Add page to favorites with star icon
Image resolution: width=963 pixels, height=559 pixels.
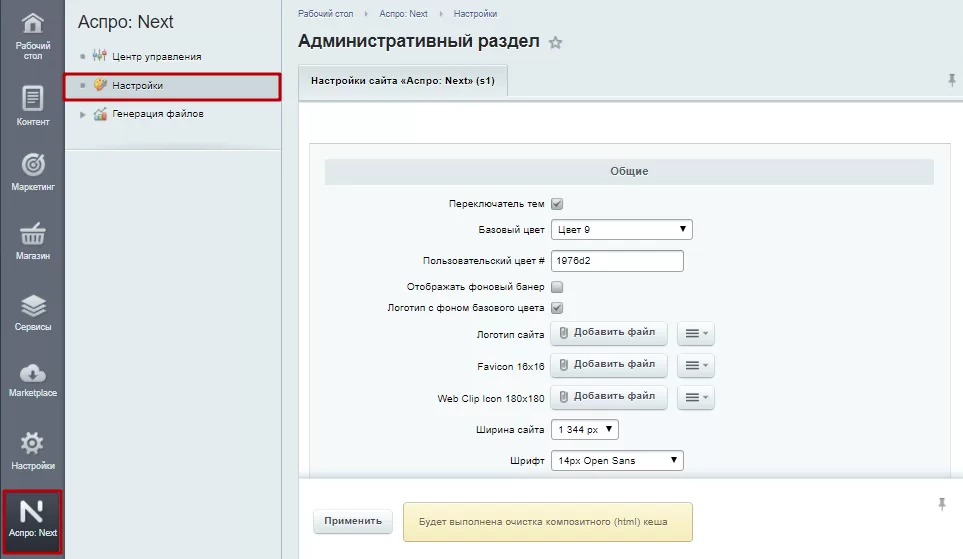555,42
